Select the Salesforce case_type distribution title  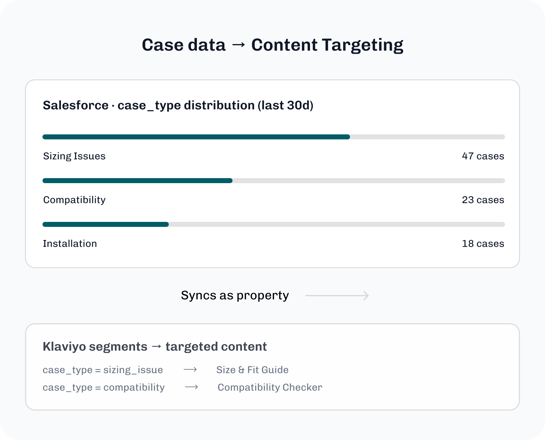(x=178, y=105)
